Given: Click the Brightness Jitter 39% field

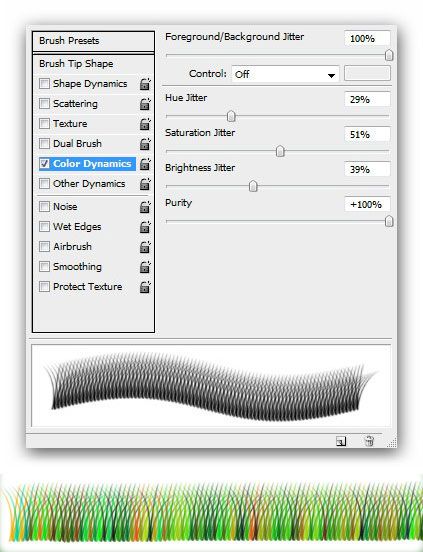Looking at the screenshot, I should pos(367,169).
